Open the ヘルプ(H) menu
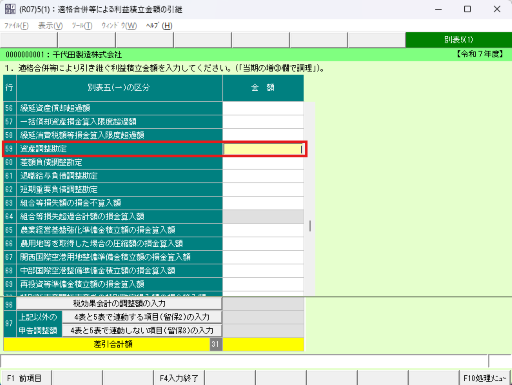 point(159,26)
